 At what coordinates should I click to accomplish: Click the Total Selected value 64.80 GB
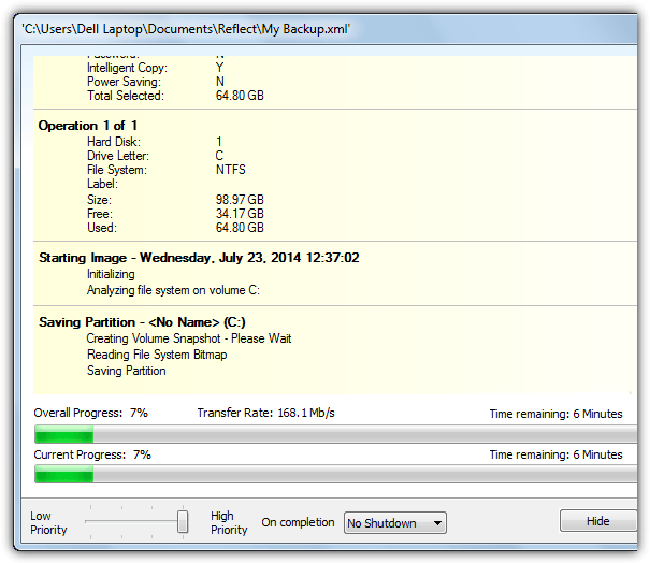click(240, 96)
